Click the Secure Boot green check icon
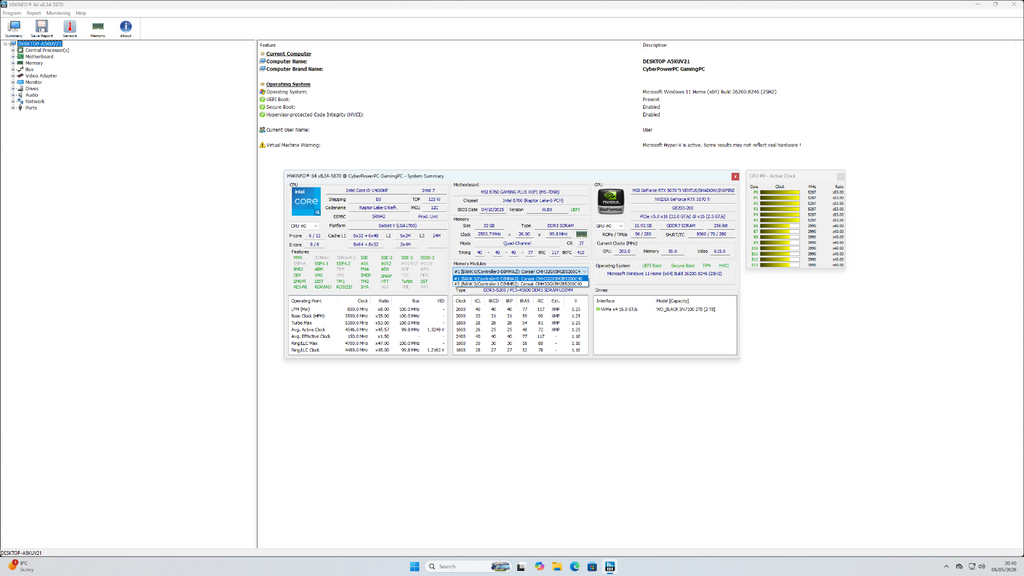1024x576 pixels. pos(263,107)
